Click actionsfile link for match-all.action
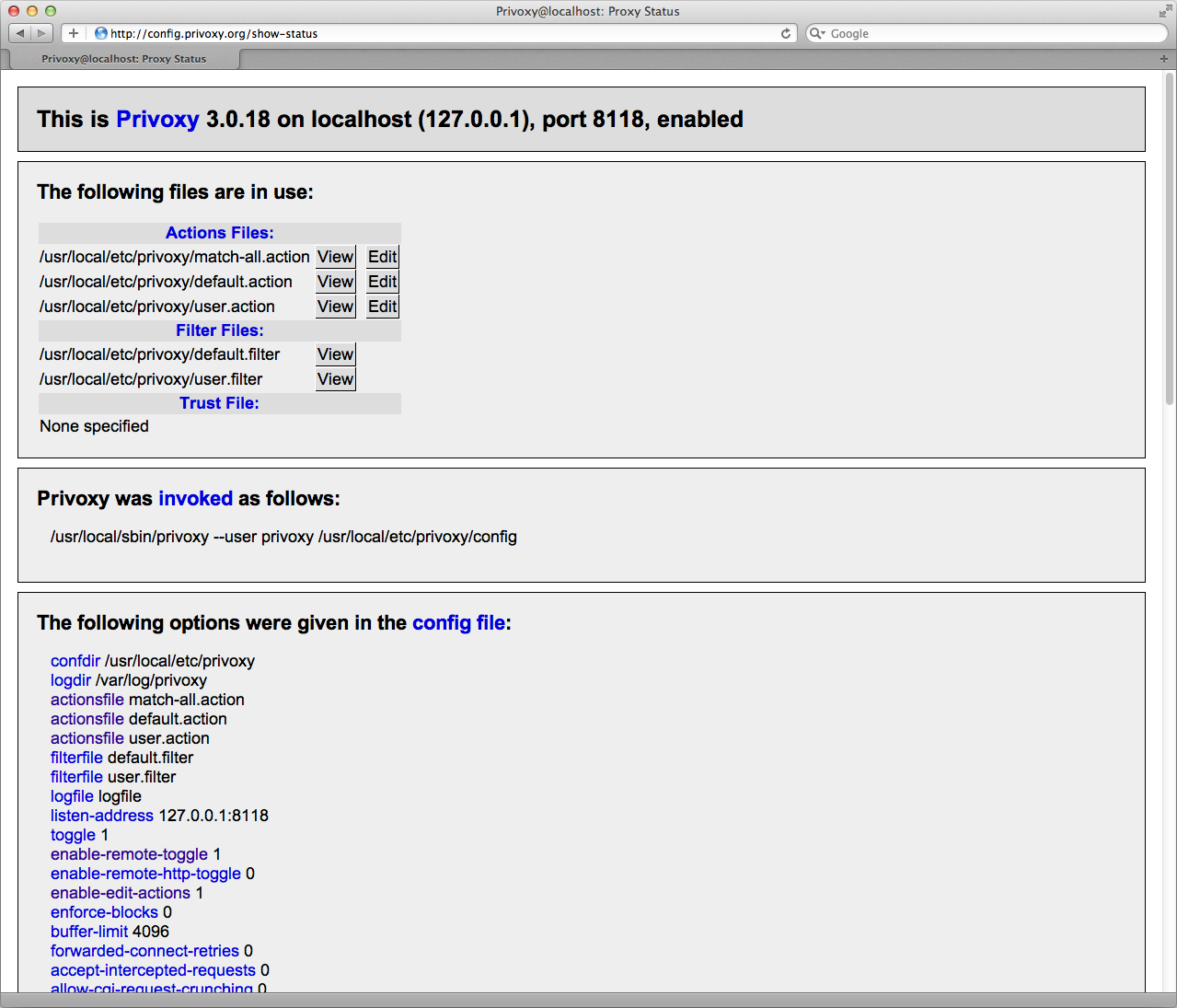 (x=87, y=700)
